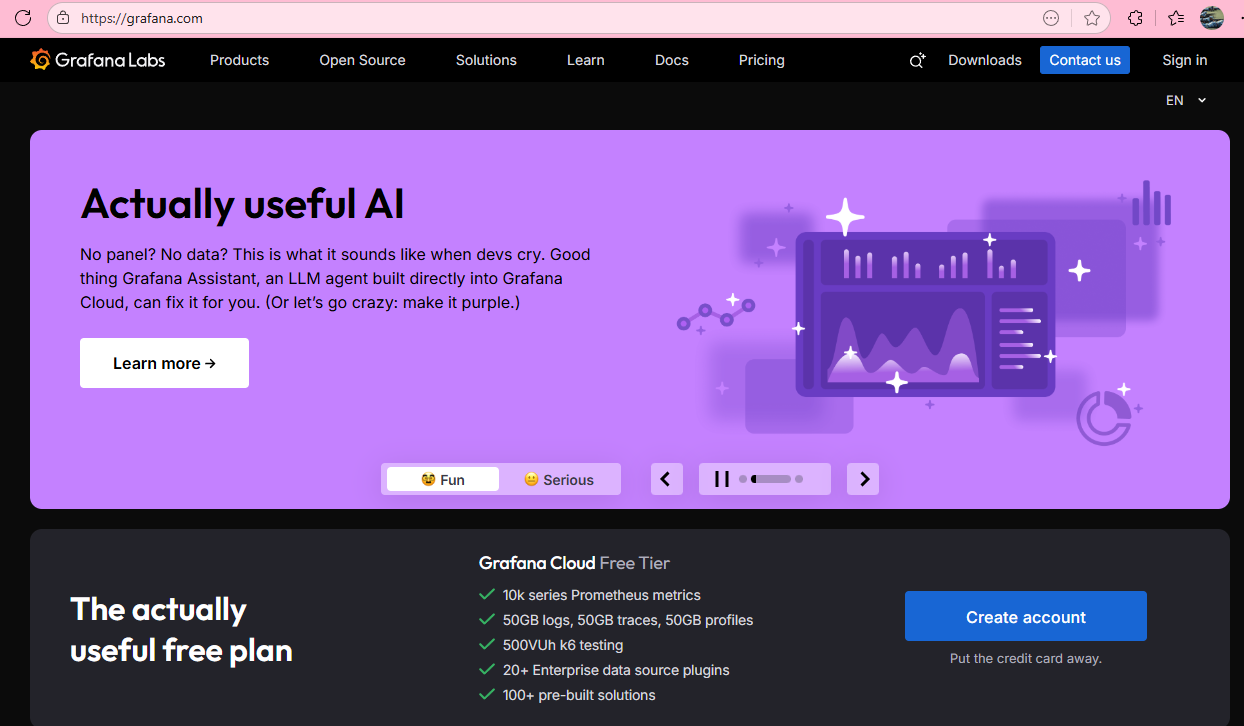Open the Open Source menu

(x=362, y=60)
